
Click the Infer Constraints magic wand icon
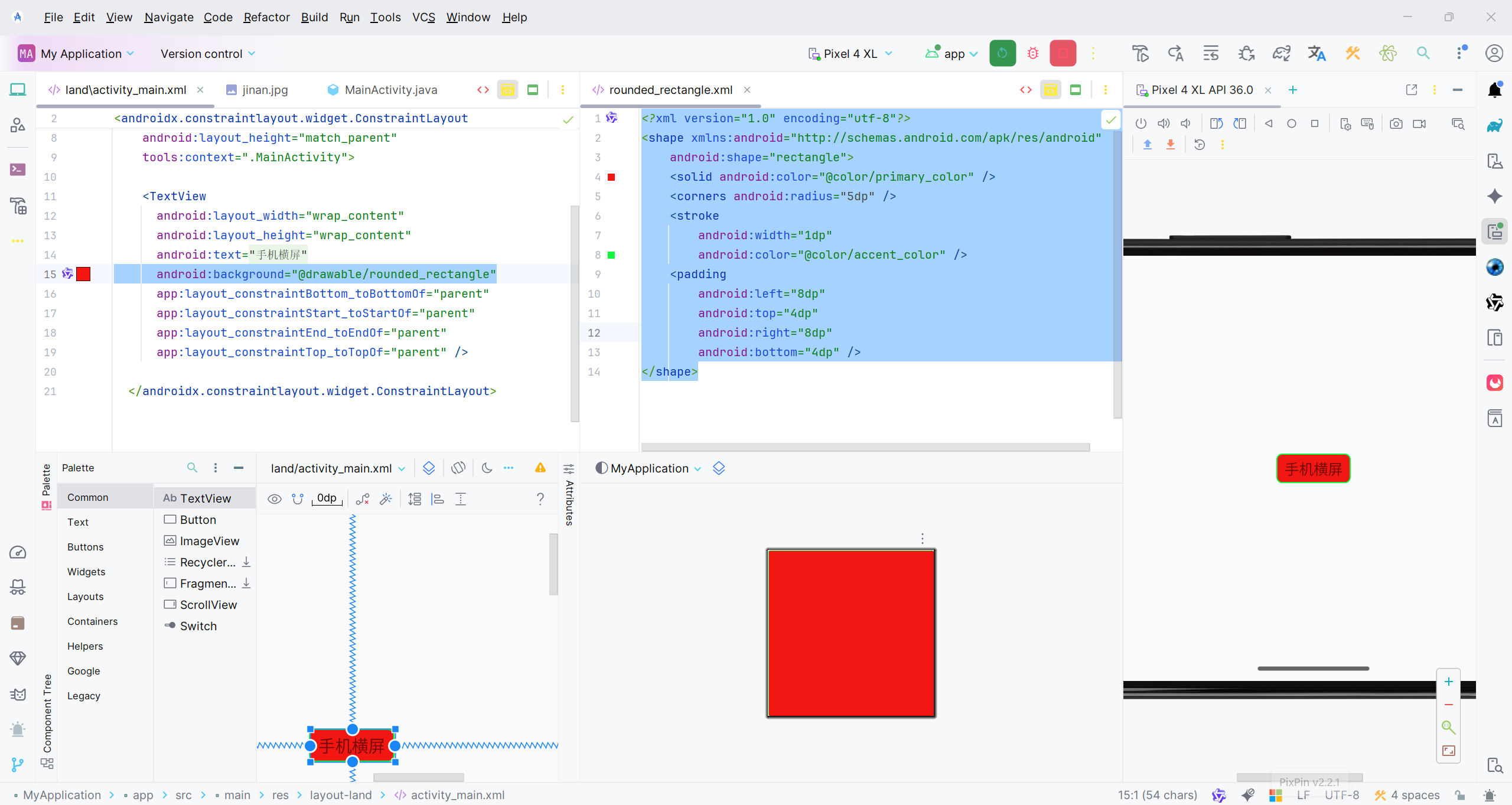pyautogui.click(x=386, y=499)
